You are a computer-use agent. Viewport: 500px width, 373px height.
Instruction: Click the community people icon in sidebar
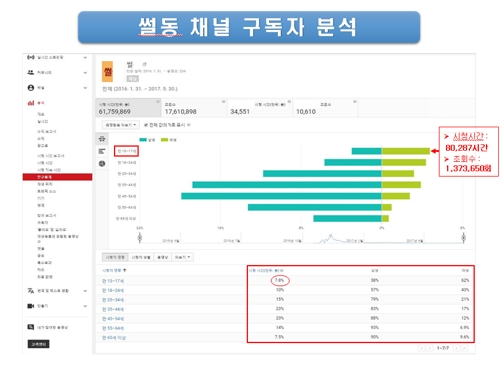[31, 72]
